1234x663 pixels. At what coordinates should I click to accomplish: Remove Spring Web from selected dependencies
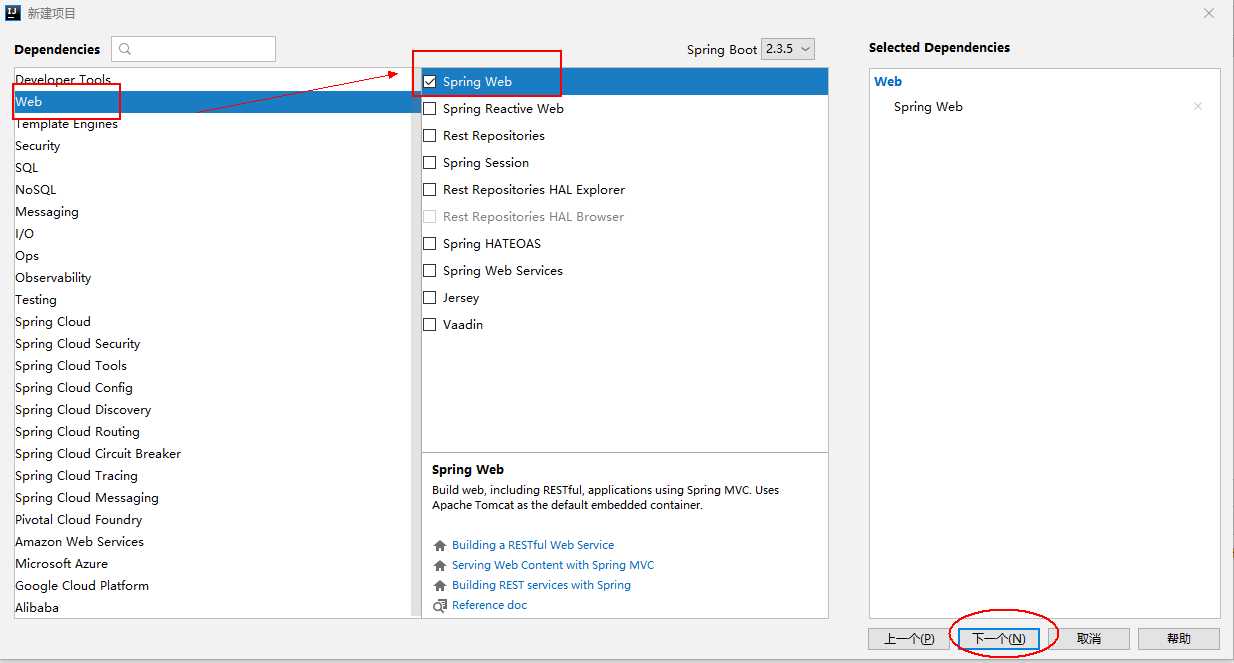click(x=1198, y=107)
